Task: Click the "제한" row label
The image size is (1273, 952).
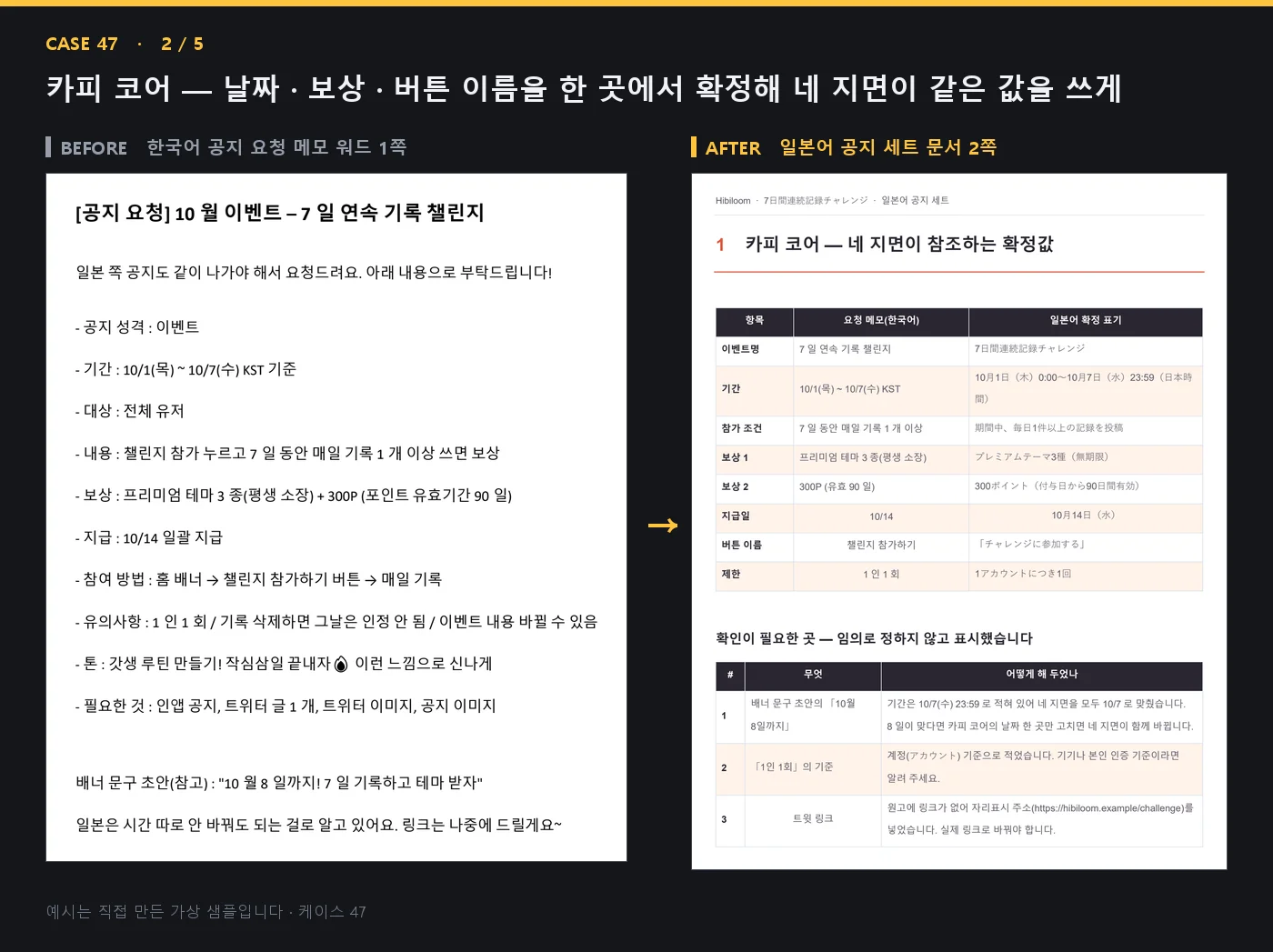Action: (731, 574)
